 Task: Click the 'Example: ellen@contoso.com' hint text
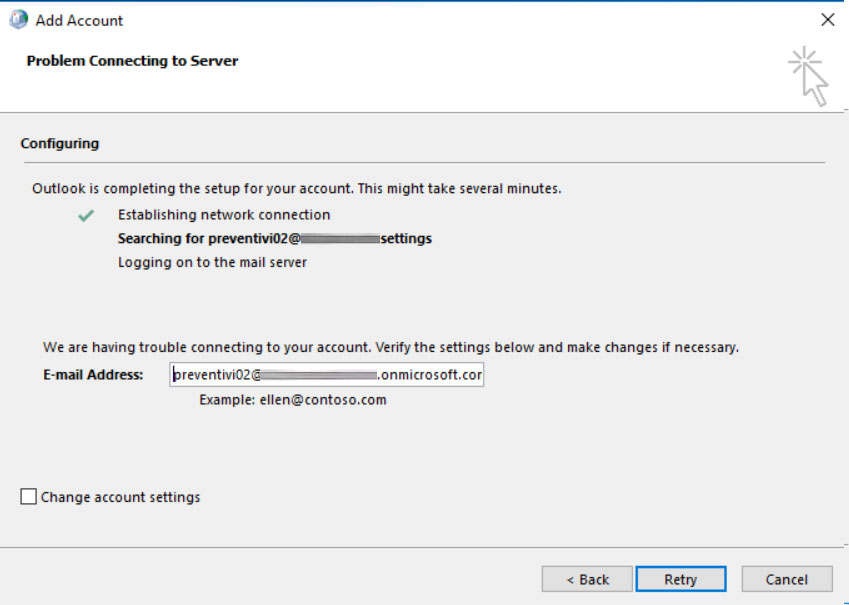point(293,400)
